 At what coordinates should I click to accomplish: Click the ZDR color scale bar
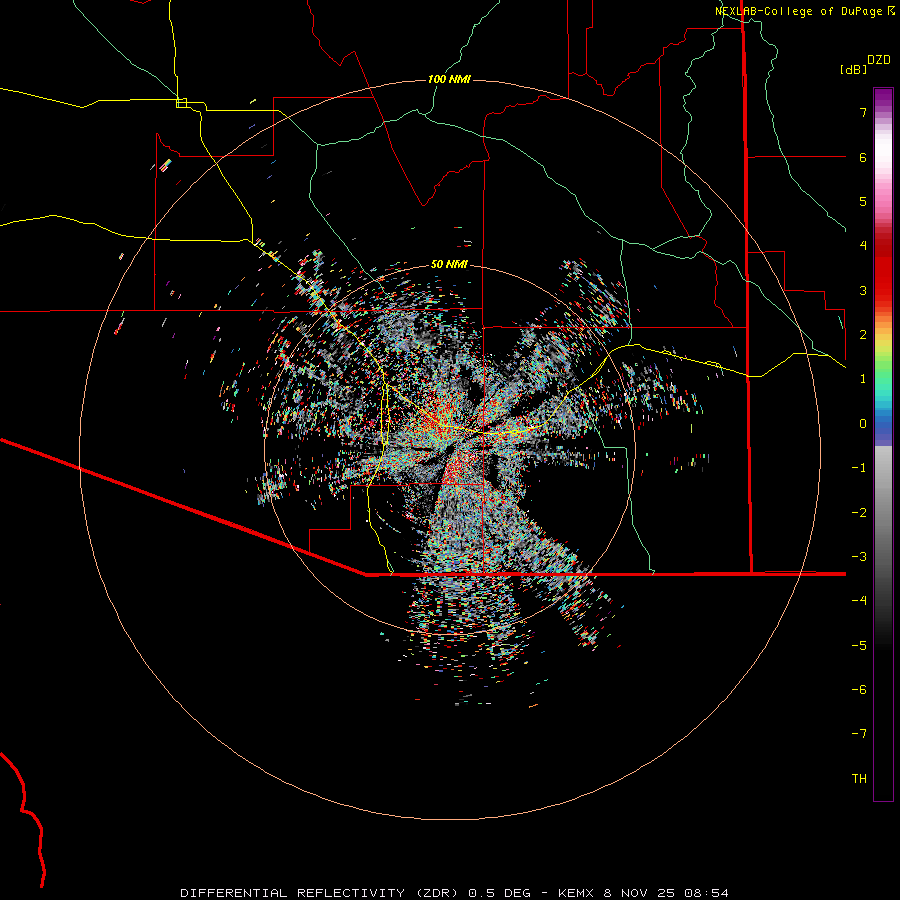pyautogui.click(x=883, y=444)
